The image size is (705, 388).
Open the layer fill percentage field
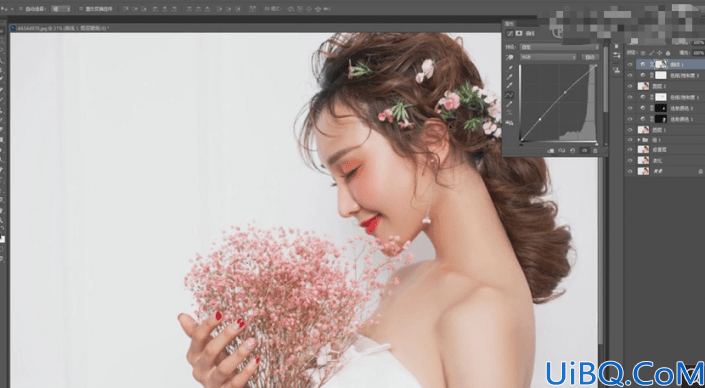pos(699,53)
